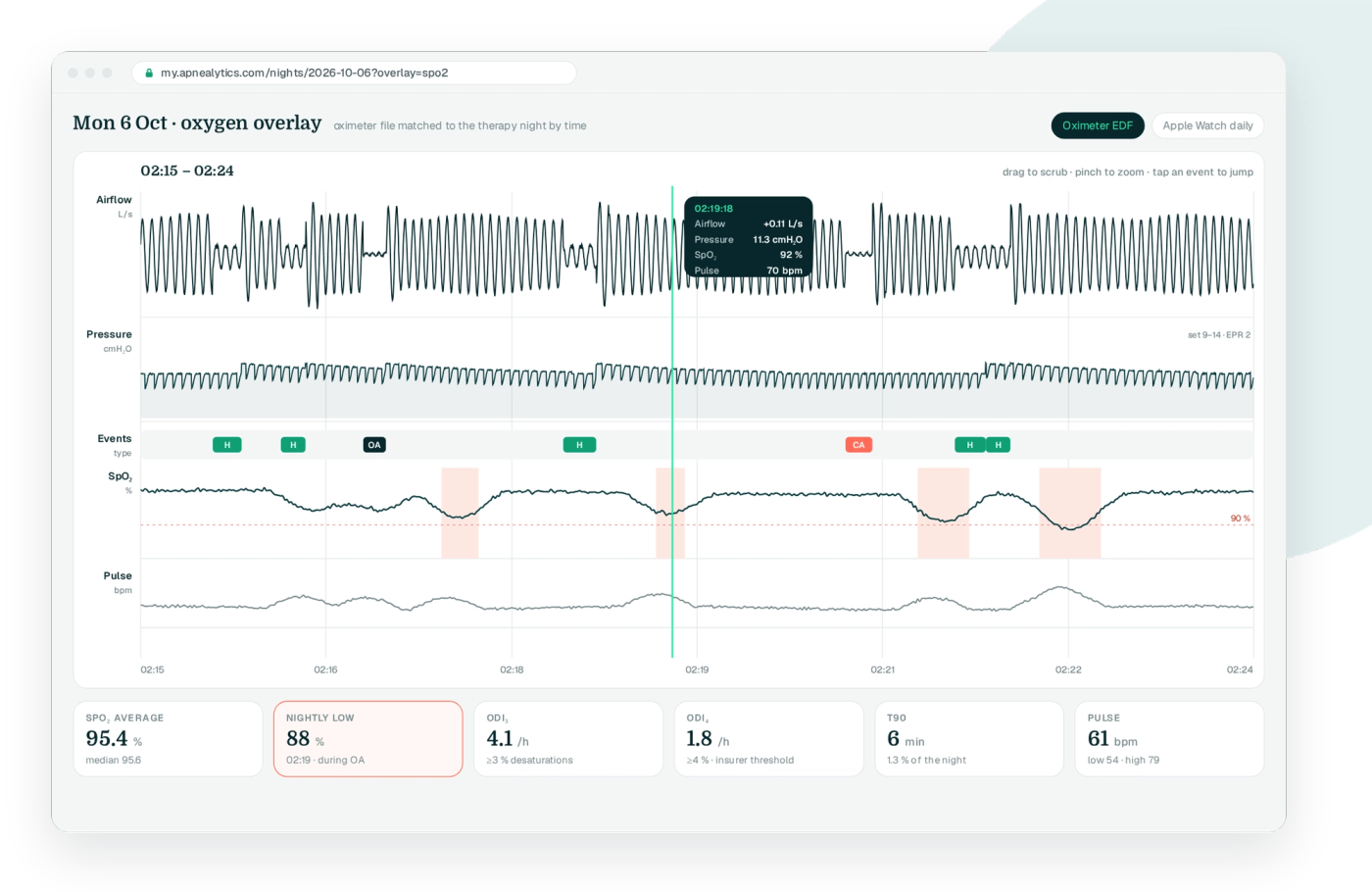Screen dimensions: 1372x892
Task: Open the Pulse 61 bpm card
Action: click(x=1169, y=739)
